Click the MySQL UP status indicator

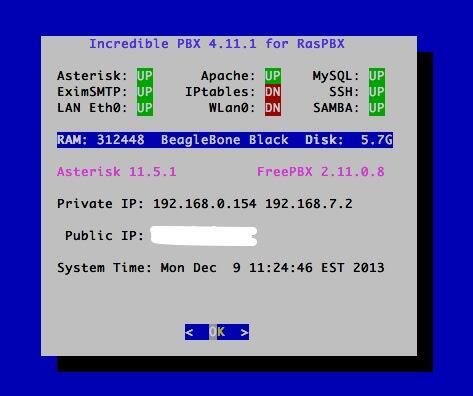click(377, 76)
